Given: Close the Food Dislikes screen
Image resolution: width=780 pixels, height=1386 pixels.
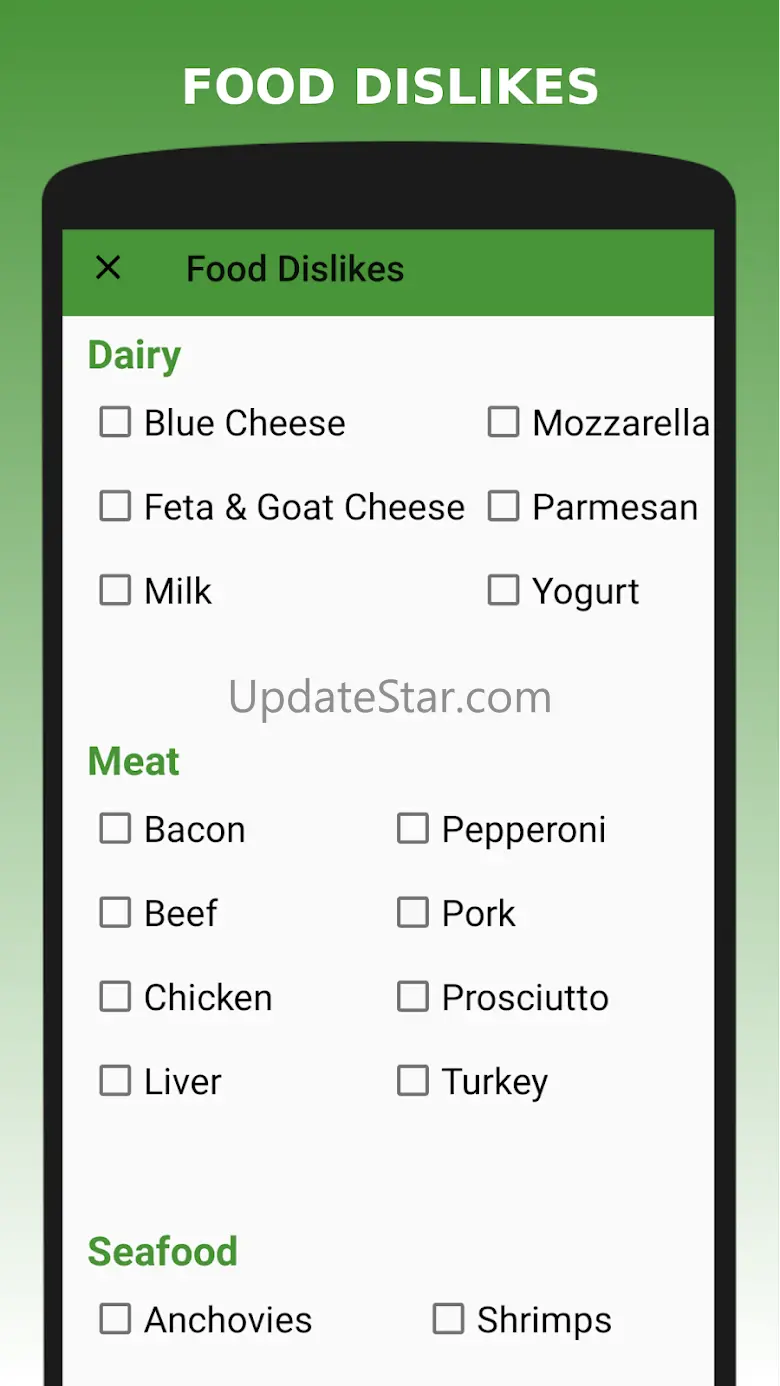Looking at the screenshot, I should (x=108, y=268).
